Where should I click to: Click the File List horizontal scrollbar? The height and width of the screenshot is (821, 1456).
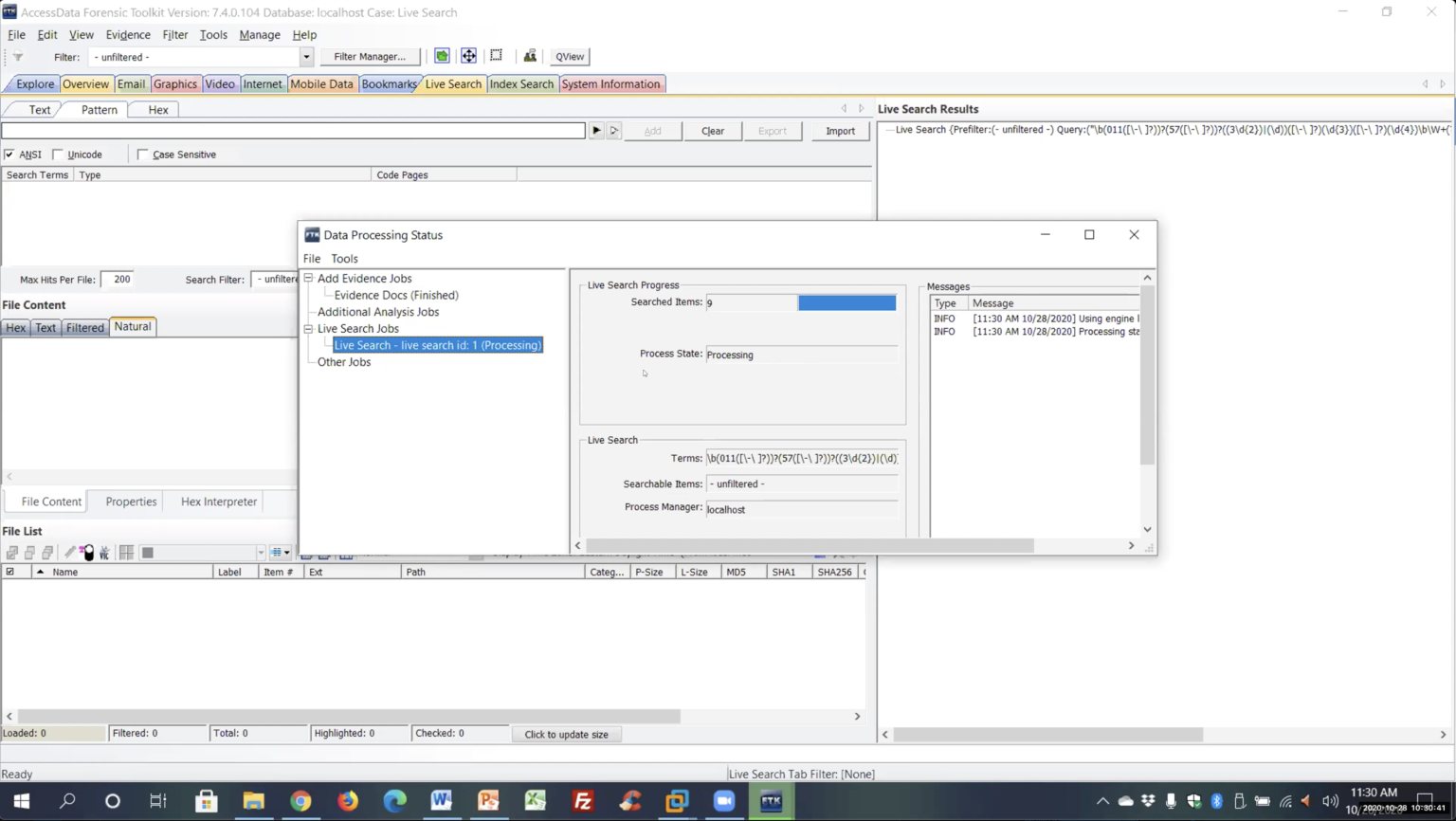(349, 717)
